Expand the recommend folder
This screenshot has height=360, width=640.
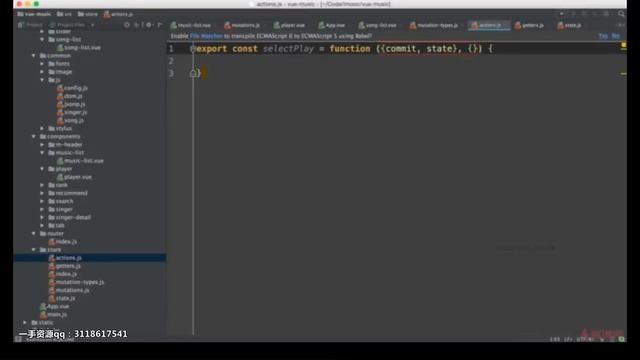(x=42, y=193)
